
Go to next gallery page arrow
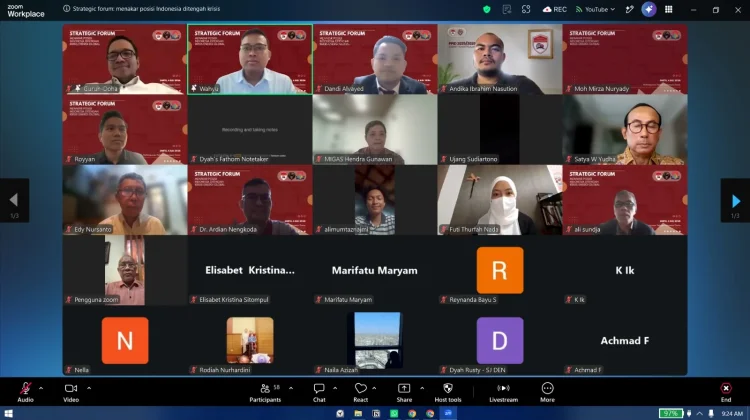click(x=736, y=200)
